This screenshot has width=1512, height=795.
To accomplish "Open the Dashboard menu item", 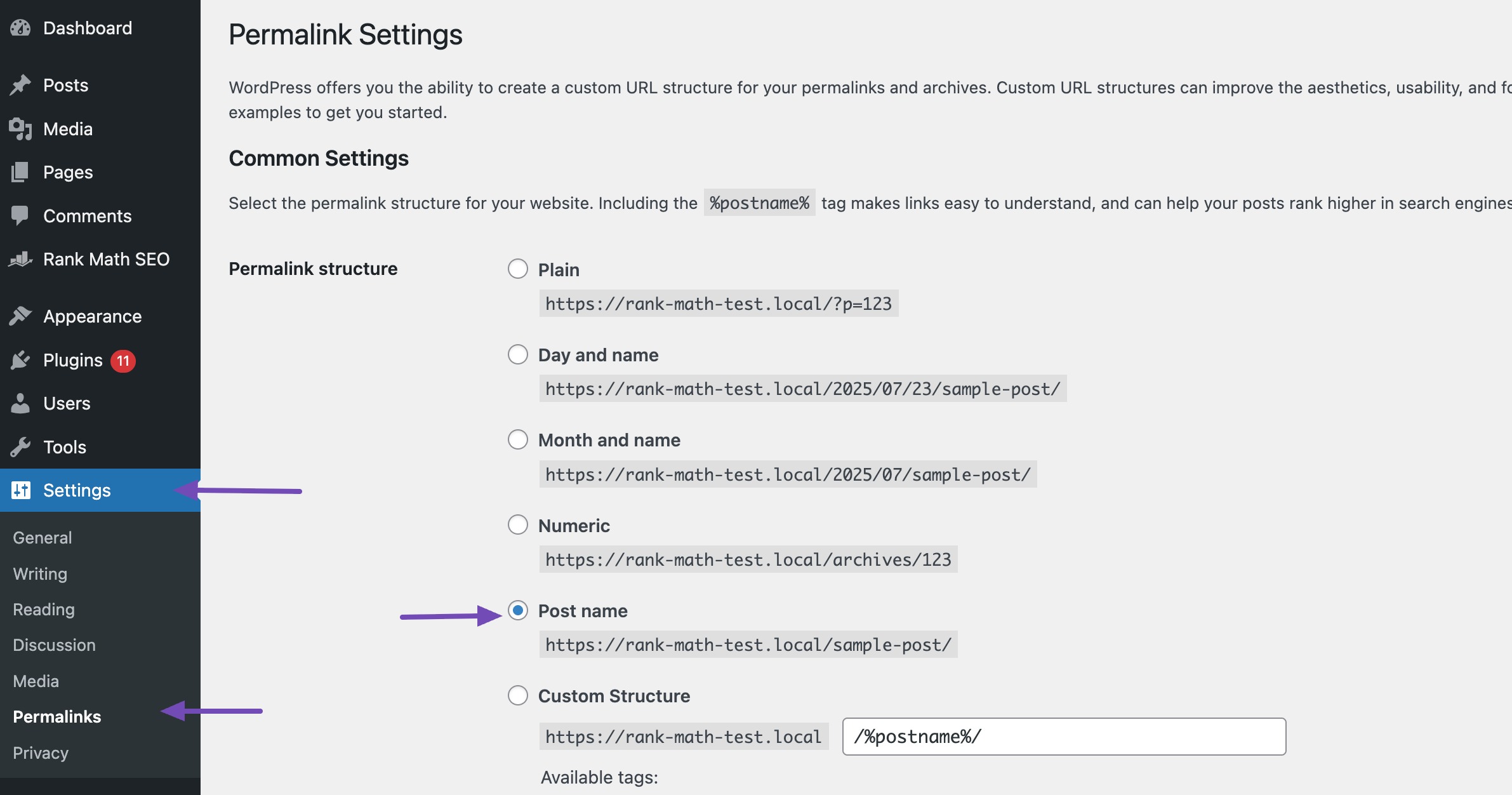I will 100,28.
